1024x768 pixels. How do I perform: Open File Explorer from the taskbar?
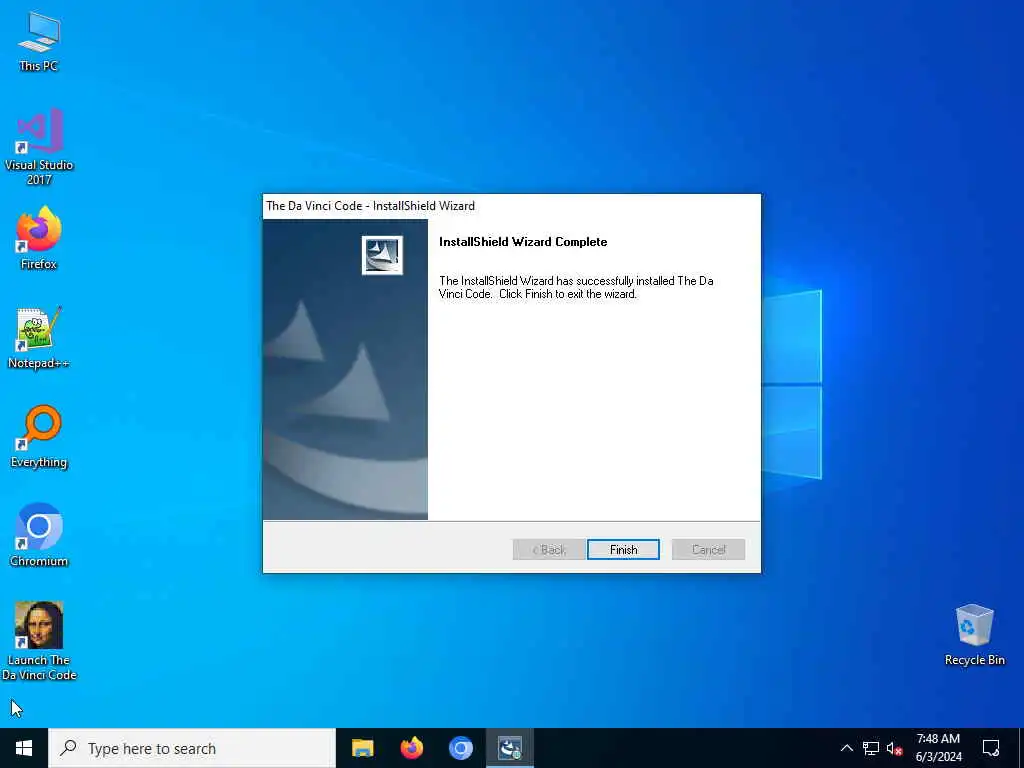point(362,748)
